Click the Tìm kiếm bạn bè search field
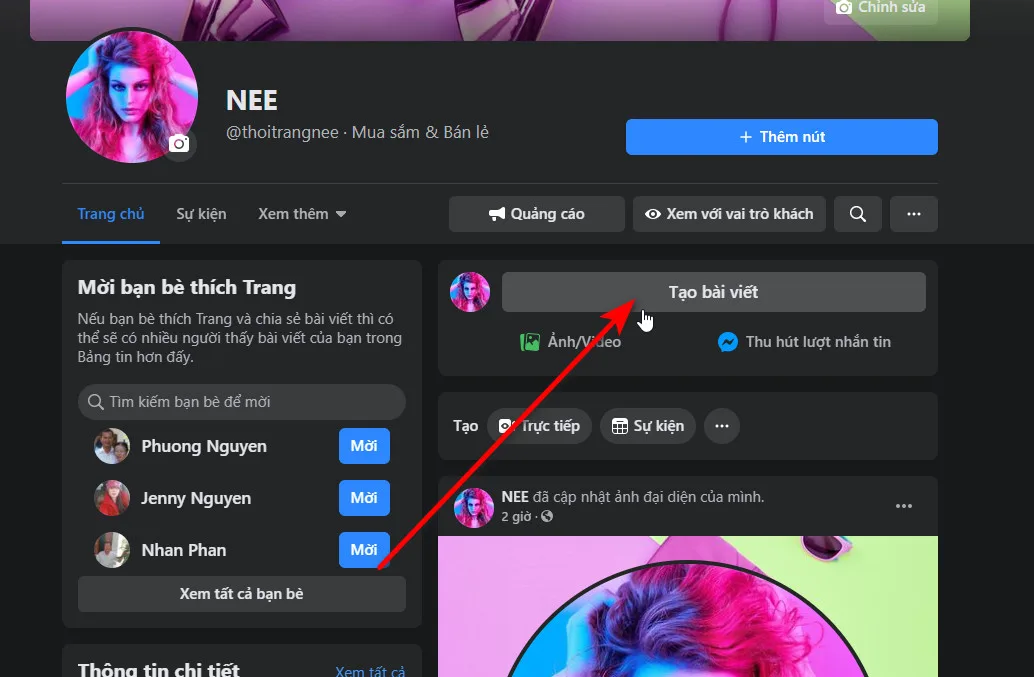1034x677 pixels. 241,402
